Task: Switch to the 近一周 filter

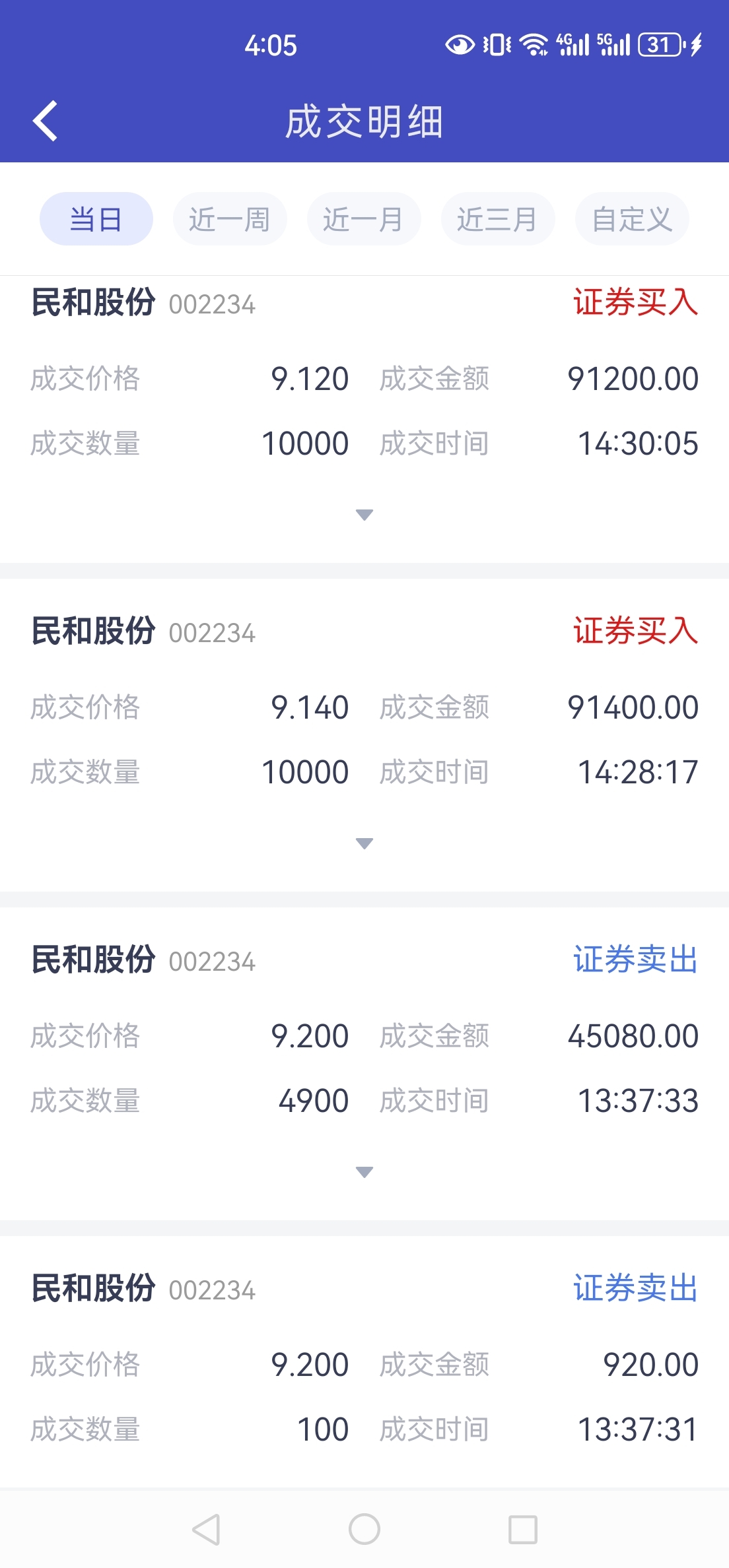Action: [230, 219]
